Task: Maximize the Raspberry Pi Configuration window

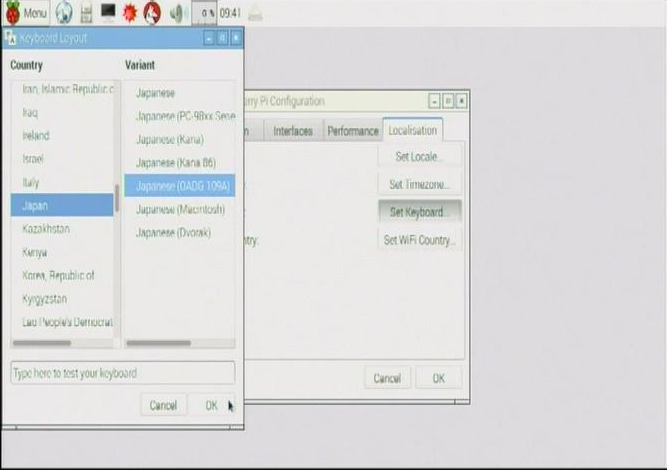Action: coord(448,101)
